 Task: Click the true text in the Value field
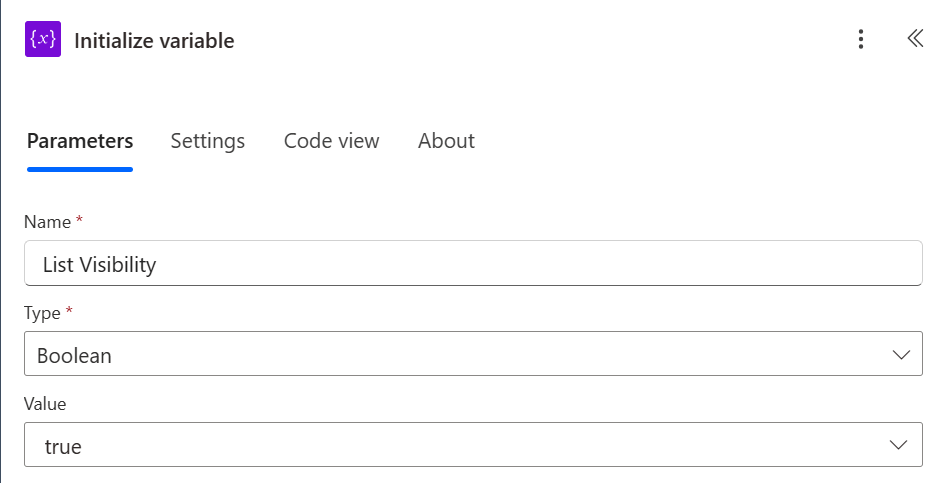tap(63, 446)
